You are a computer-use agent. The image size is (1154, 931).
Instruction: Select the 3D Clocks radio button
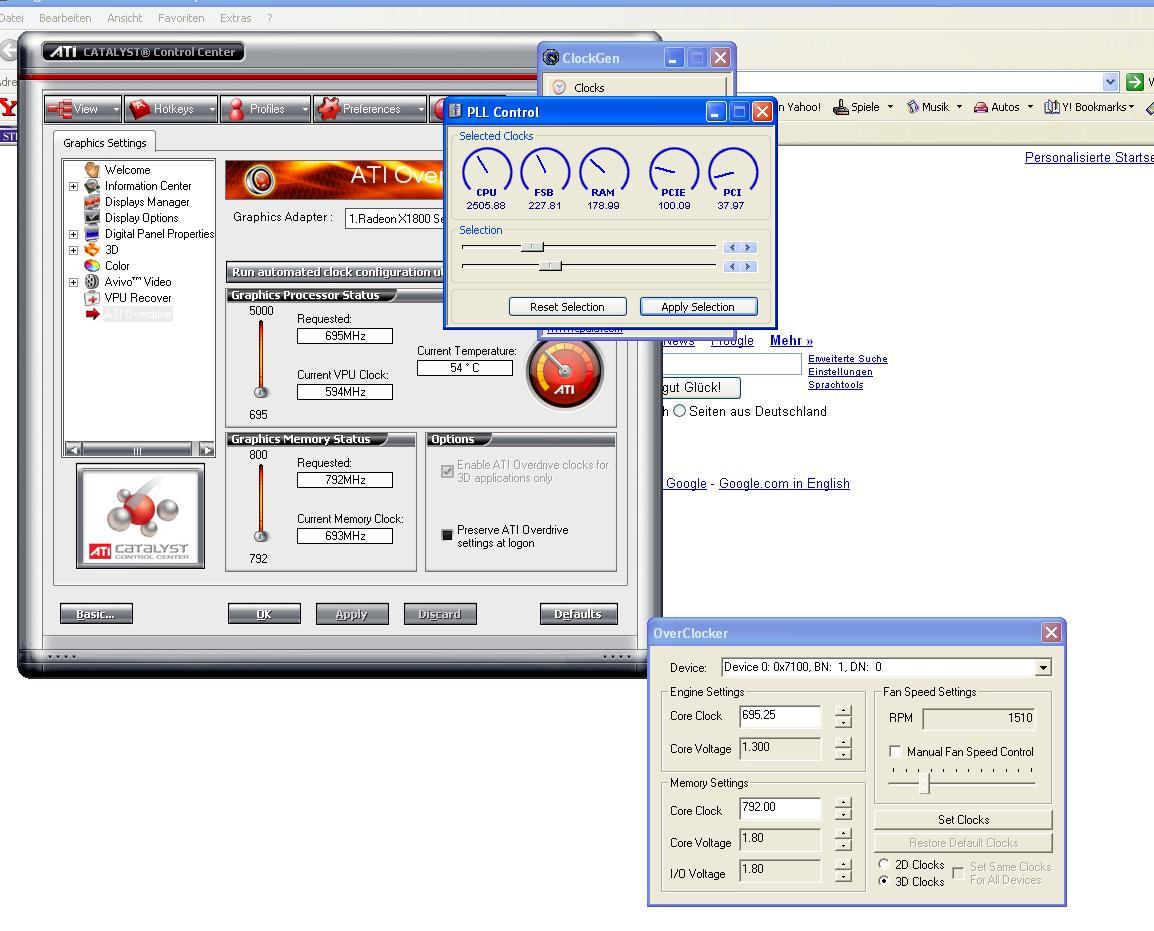(884, 881)
